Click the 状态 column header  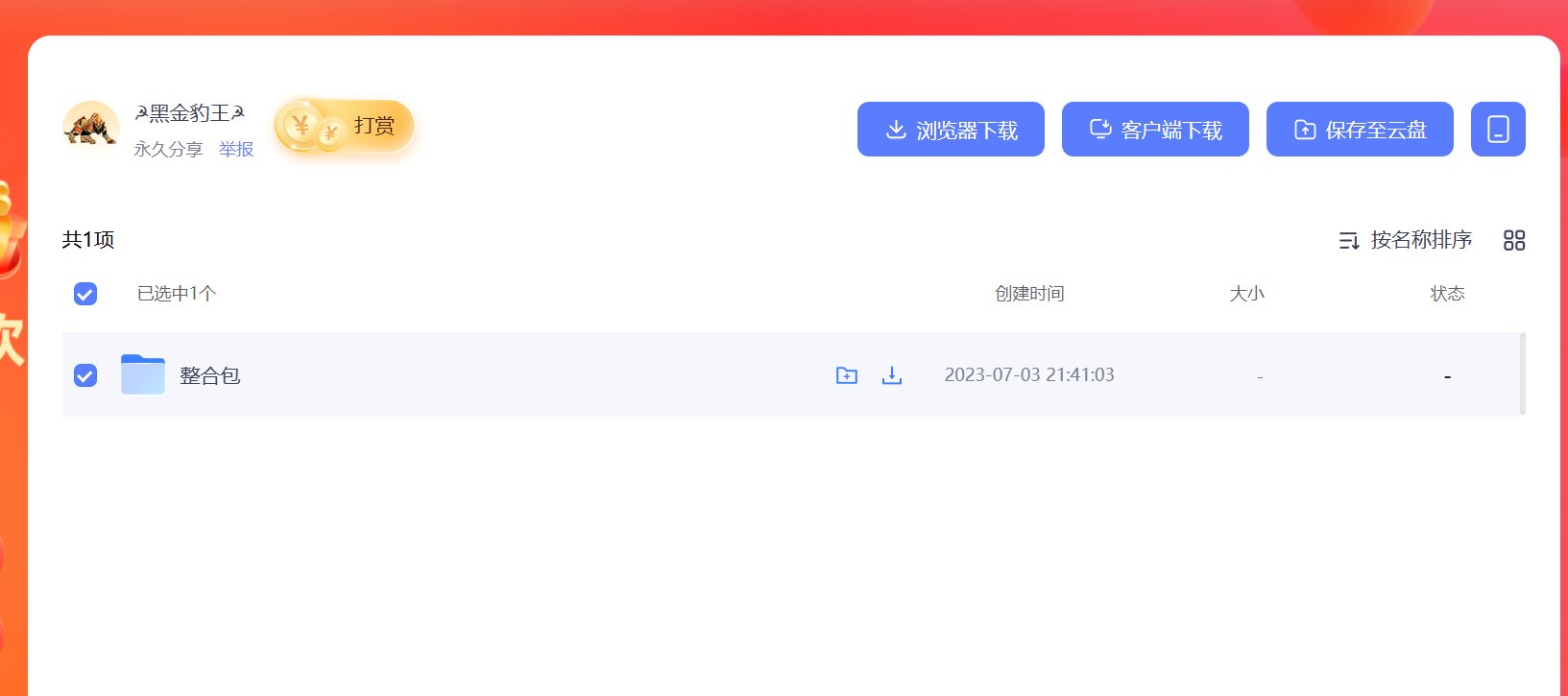[1447, 294]
